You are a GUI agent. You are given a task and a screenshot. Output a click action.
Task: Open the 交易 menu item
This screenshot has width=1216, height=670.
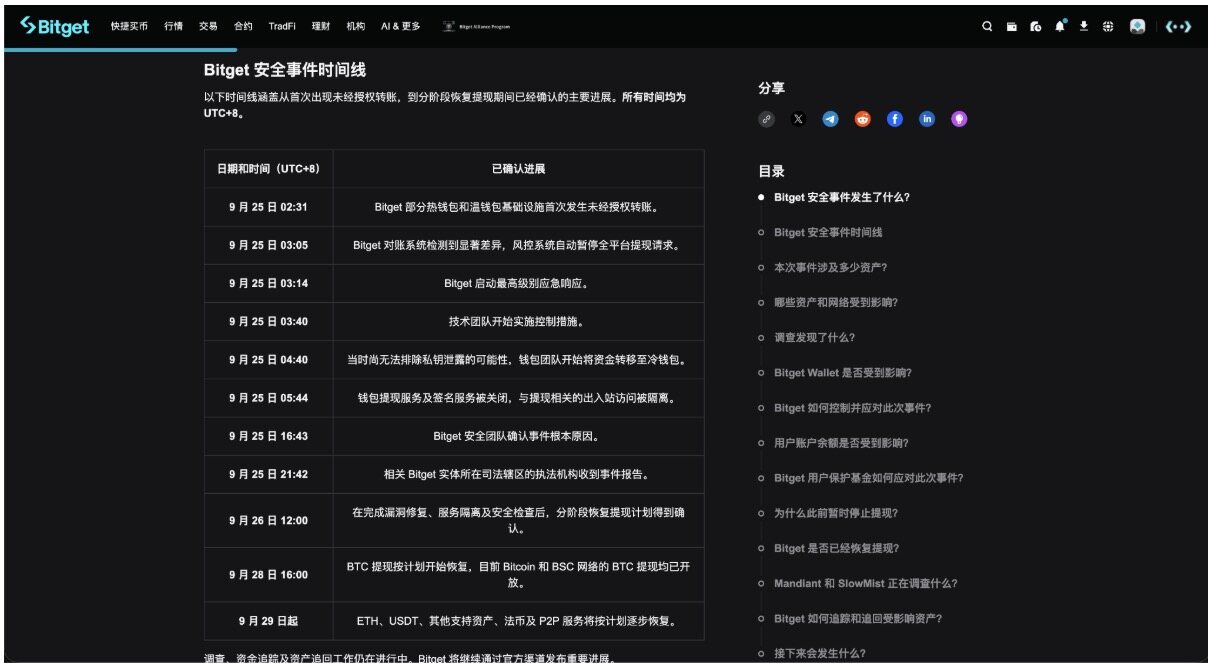208,26
